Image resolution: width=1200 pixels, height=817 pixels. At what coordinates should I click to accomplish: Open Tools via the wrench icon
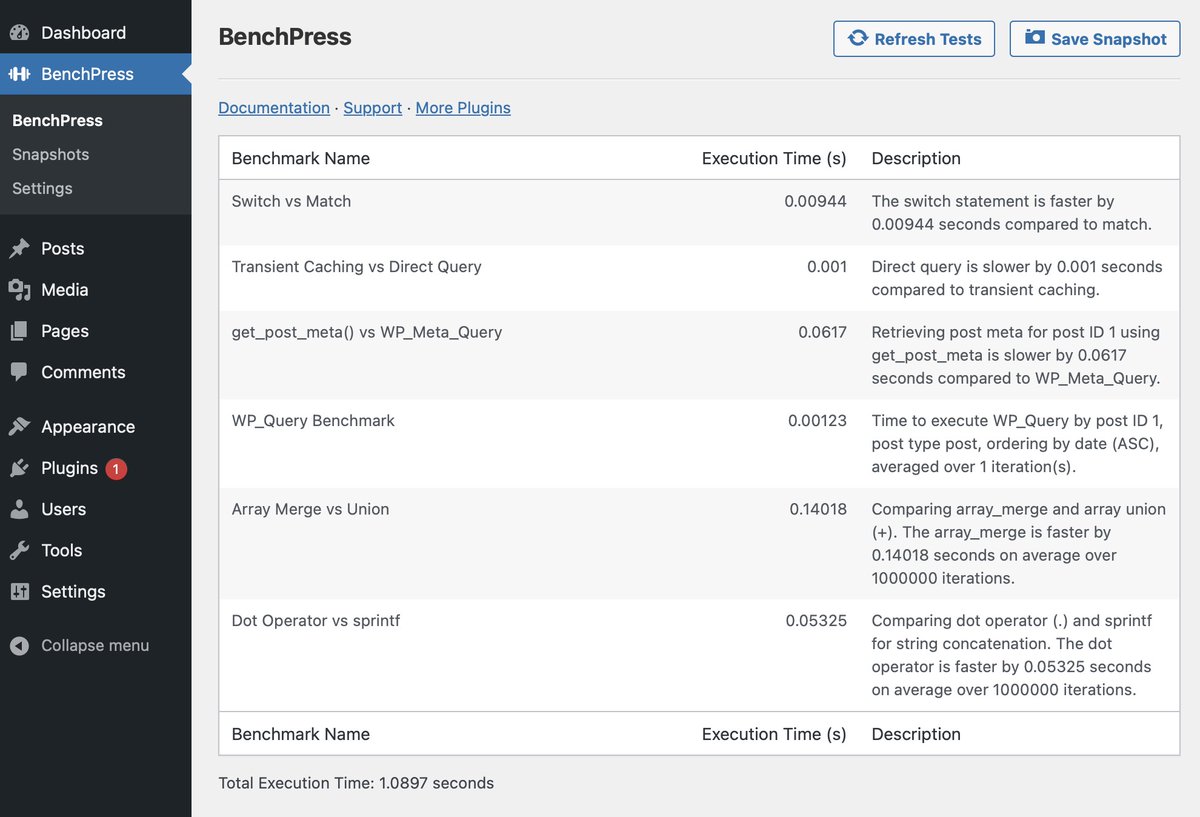(x=19, y=550)
